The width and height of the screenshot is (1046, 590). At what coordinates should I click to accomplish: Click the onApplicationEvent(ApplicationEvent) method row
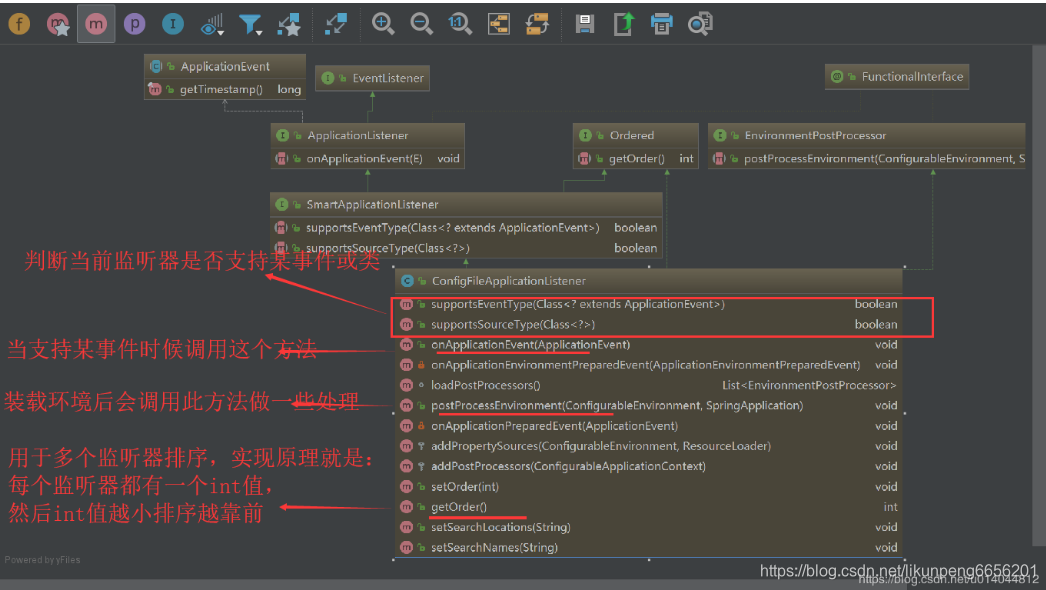(x=648, y=344)
